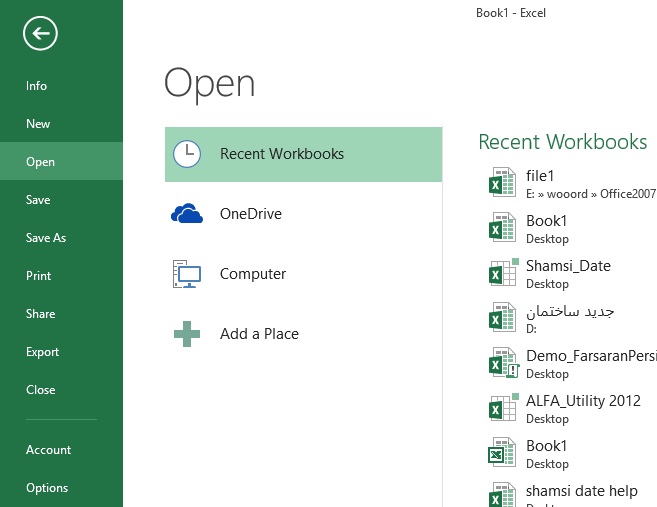The width and height of the screenshot is (657, 507).
Task: Click the Excel icon beside جدید ساختمان
Action: 502,317
